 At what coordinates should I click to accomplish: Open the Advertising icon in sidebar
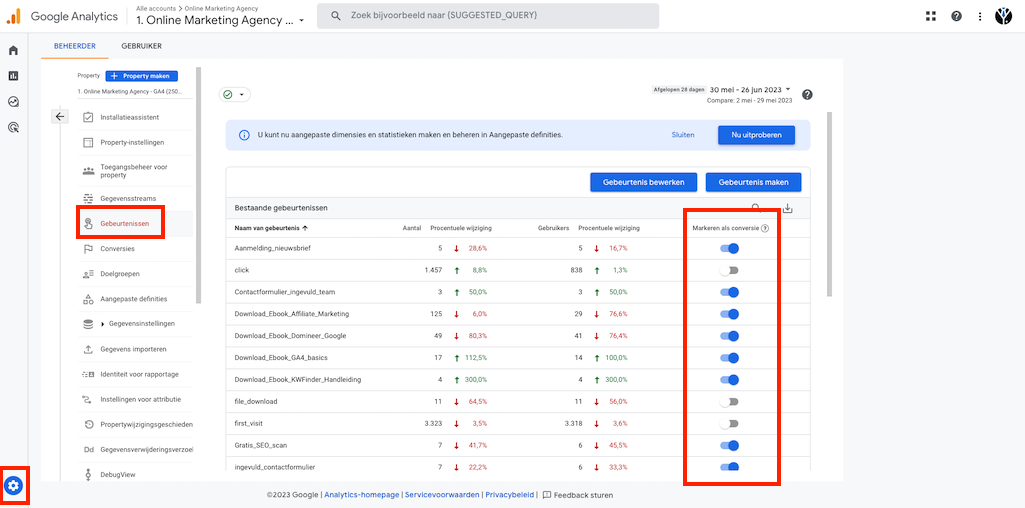pos(13,127)
